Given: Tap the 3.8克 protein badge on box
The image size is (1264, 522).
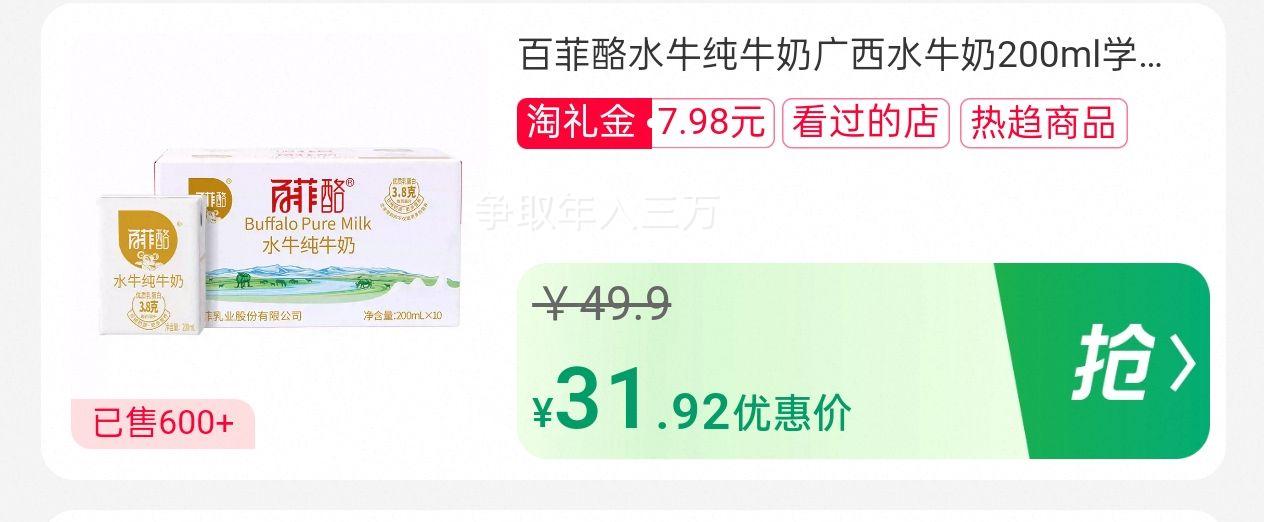Looking at the screenshot, I should [x=401, y=188].
